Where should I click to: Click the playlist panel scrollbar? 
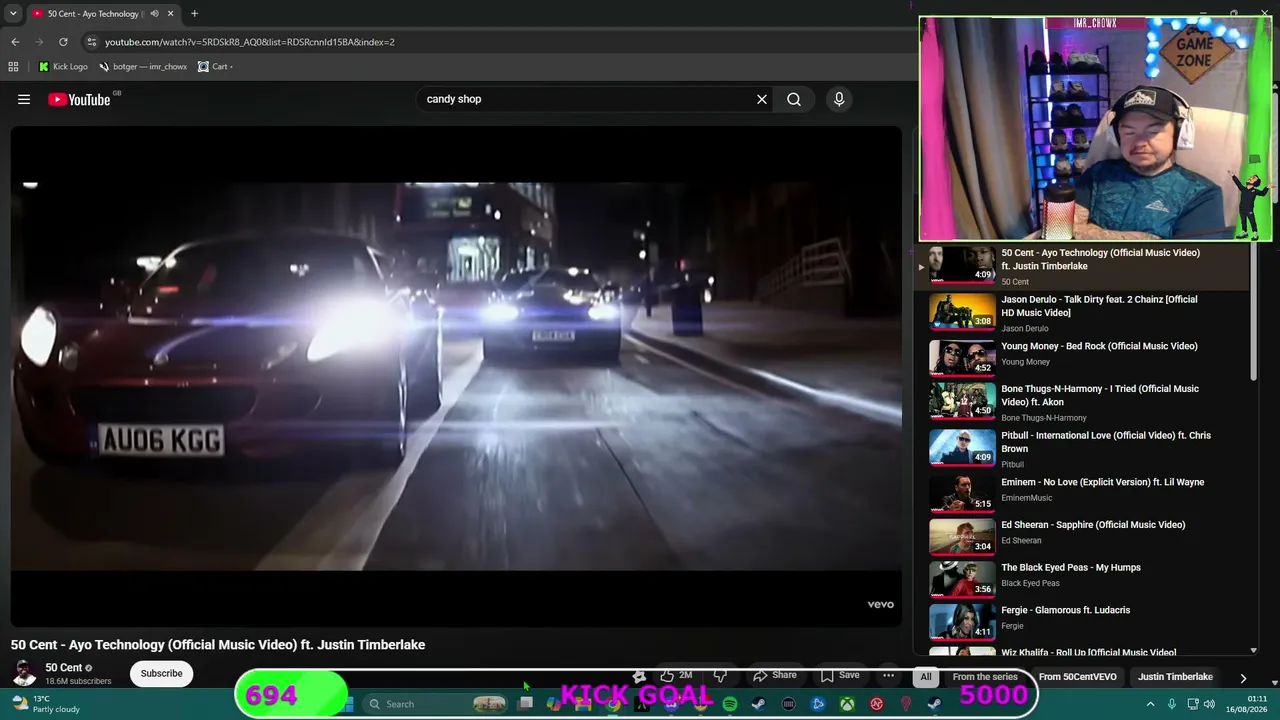click(1253, 313)
